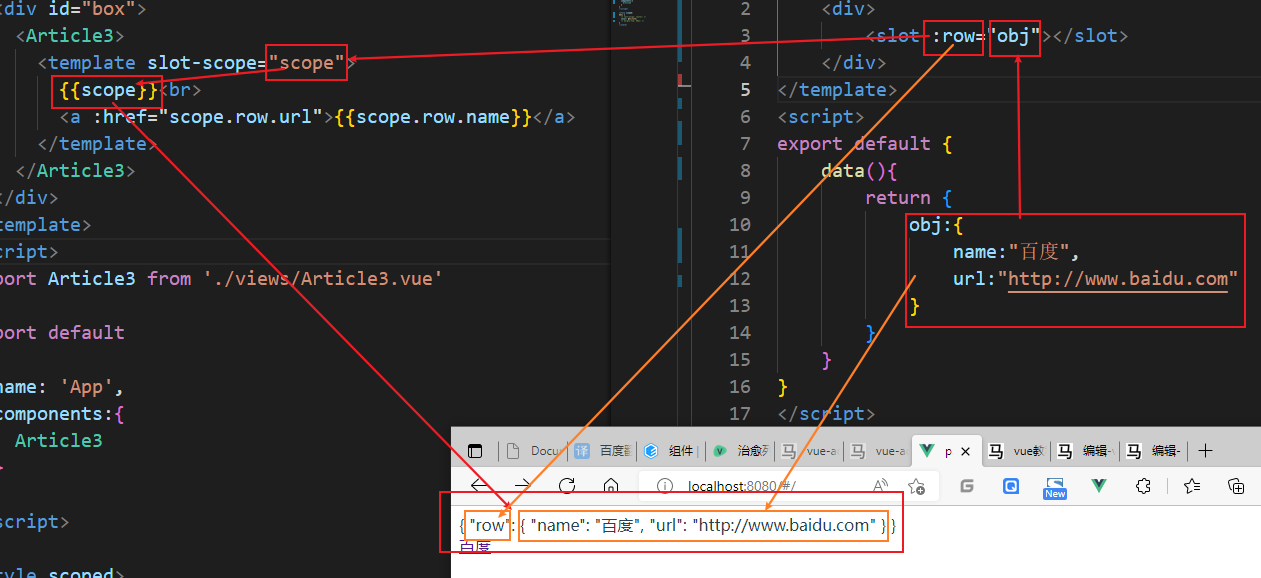Toggle the add-to-favorites star

coord(916,486)
